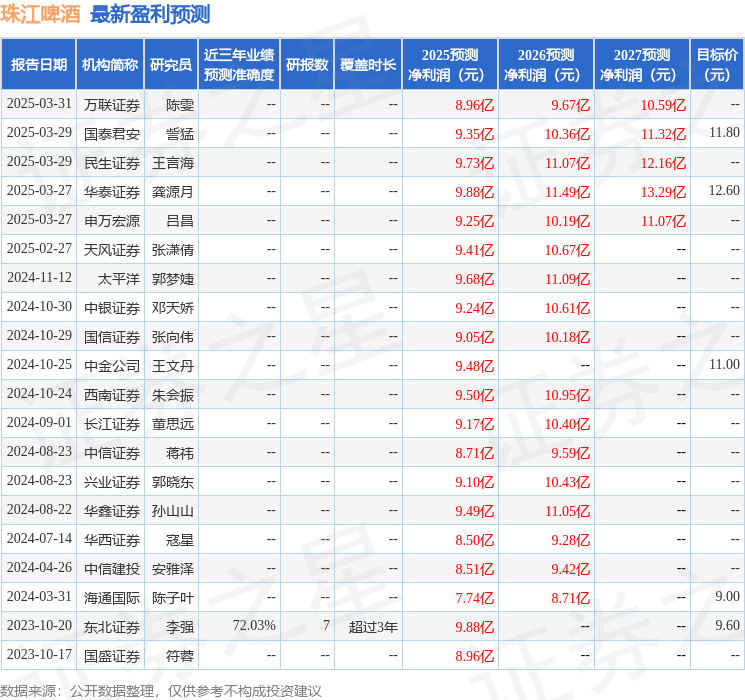Click the 8.50亿 profit value
745x700 pixels.
tap(474, 540)
